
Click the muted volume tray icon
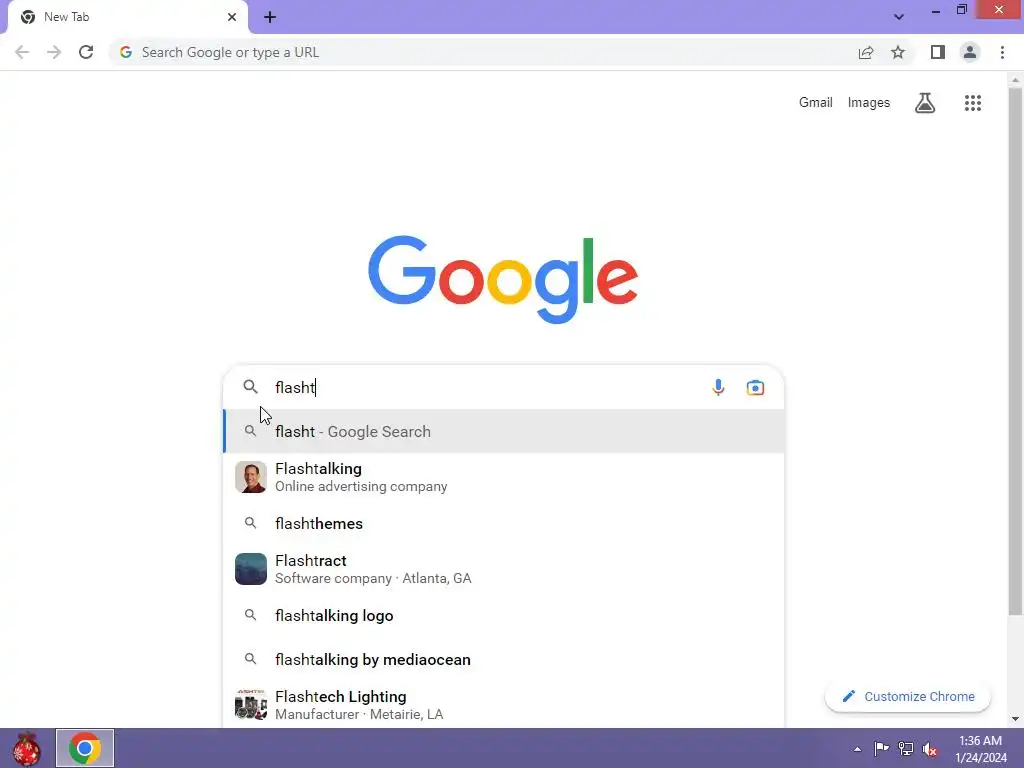tap(929, 749)
